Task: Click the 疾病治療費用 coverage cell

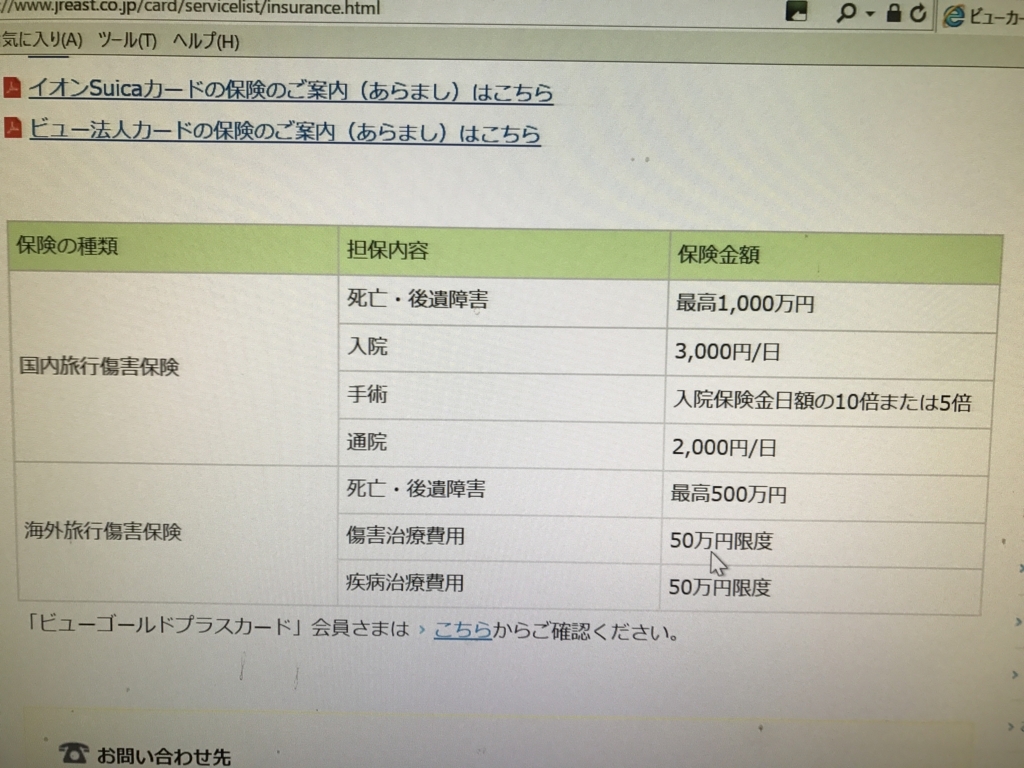Action: [498, 584]
